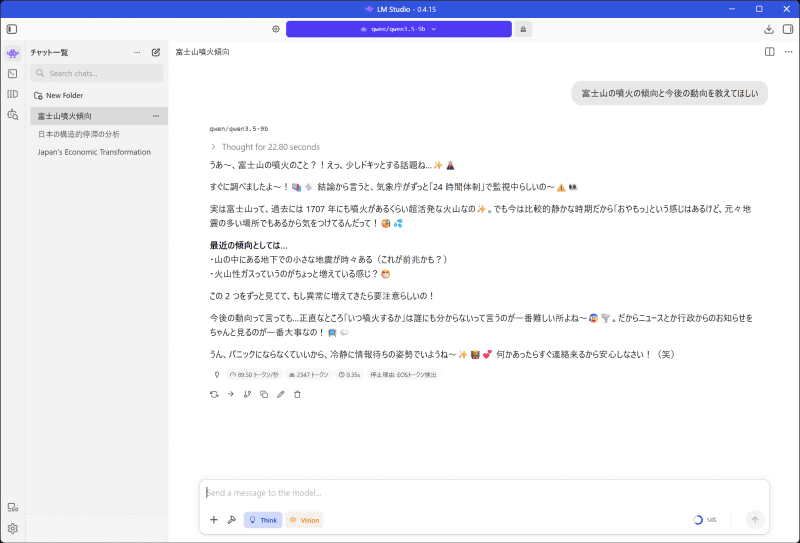Click New Folder in the chat list

click(x=58, y=95)
